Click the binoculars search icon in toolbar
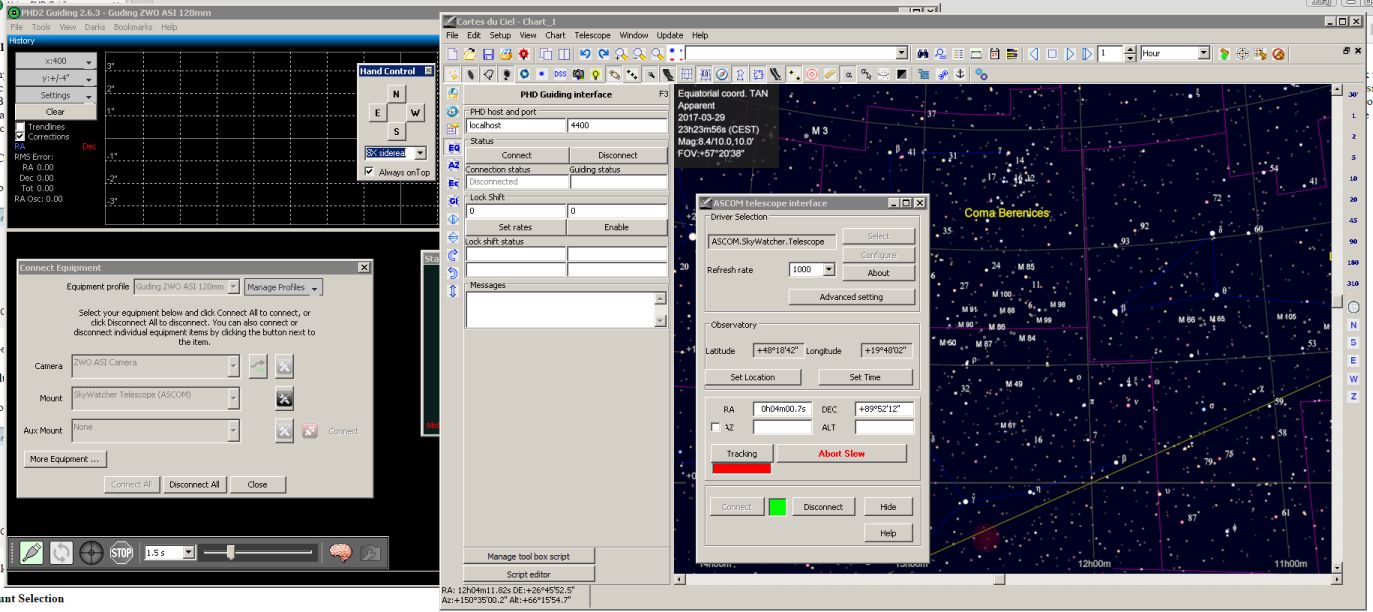This screenshot has width=1373, height=612. pyautogui.click(x=923, y=53)
